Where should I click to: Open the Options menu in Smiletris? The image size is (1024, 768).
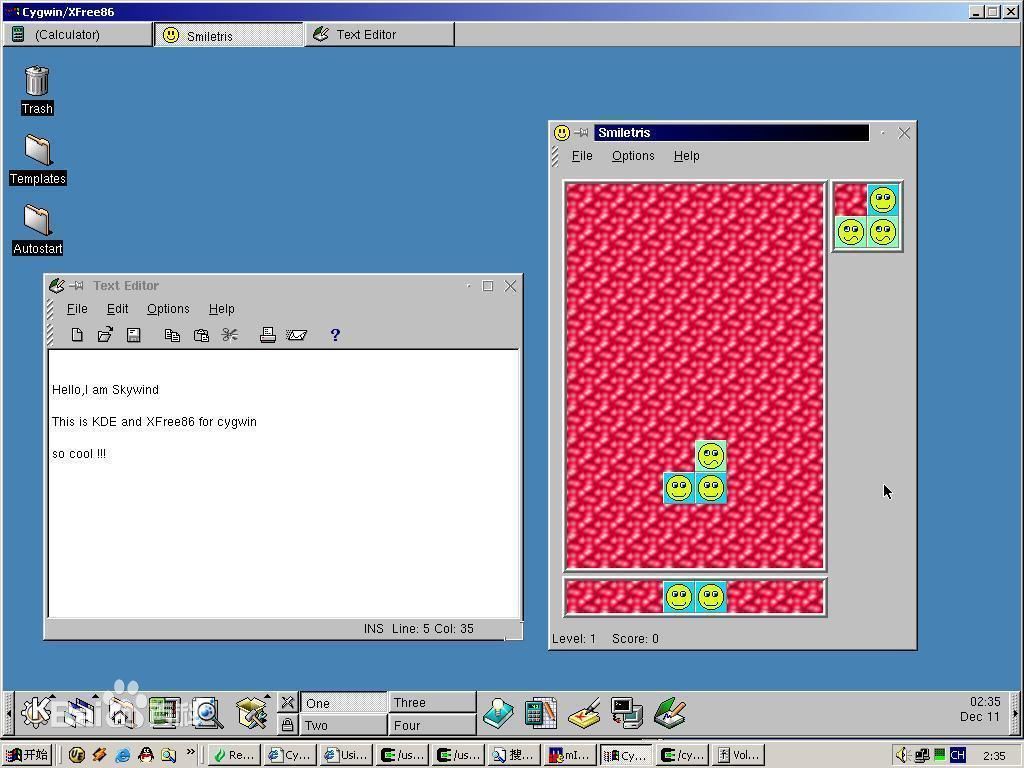tap(633, 156)
